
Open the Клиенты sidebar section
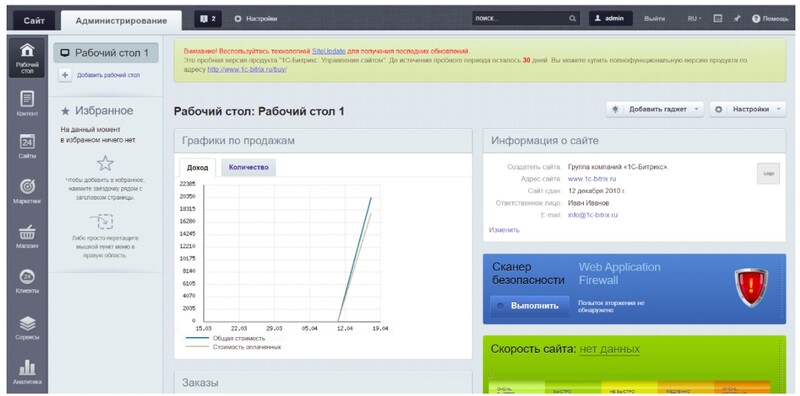(x=27, y=281)
